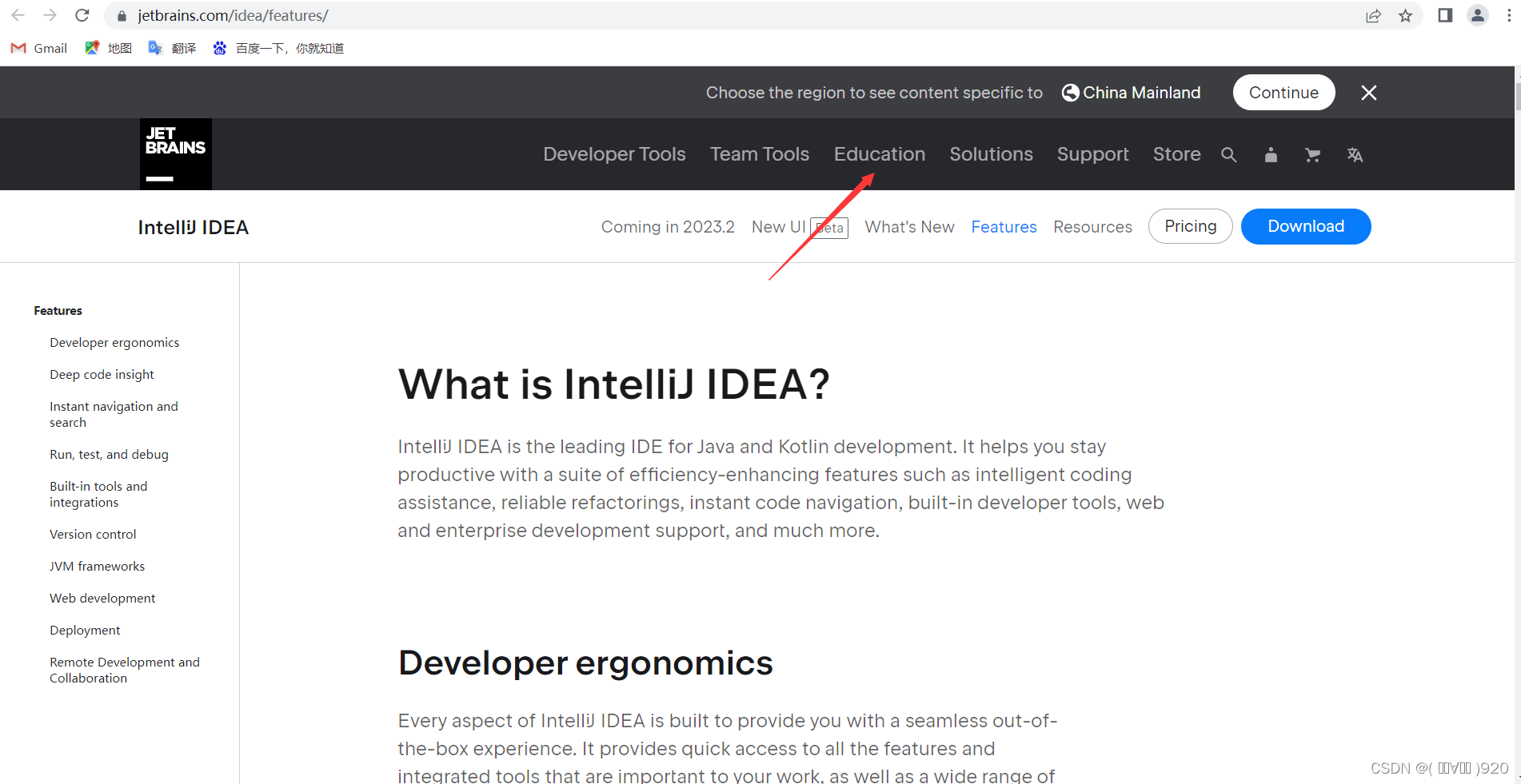Open the shopping cart icon
Screen dimensions: 1521x784
pos(1312,155)
